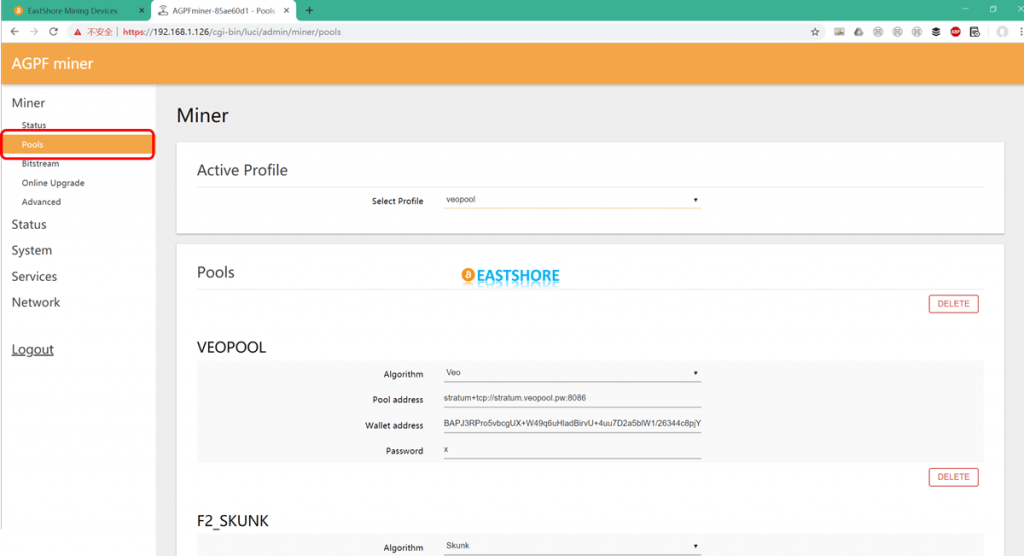
Task: Go back to the previous browser page
Action: pyautogui.click(x=14, y=32)
